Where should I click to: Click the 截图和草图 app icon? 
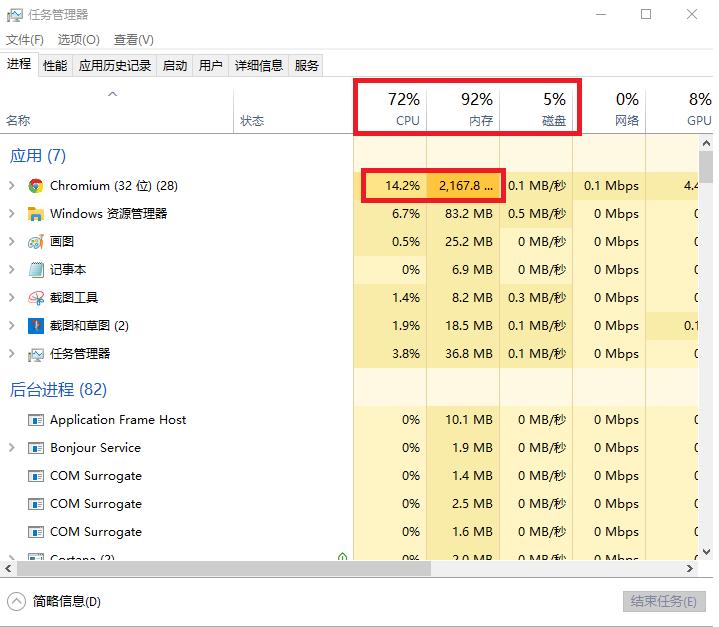[x=35, y=326]
